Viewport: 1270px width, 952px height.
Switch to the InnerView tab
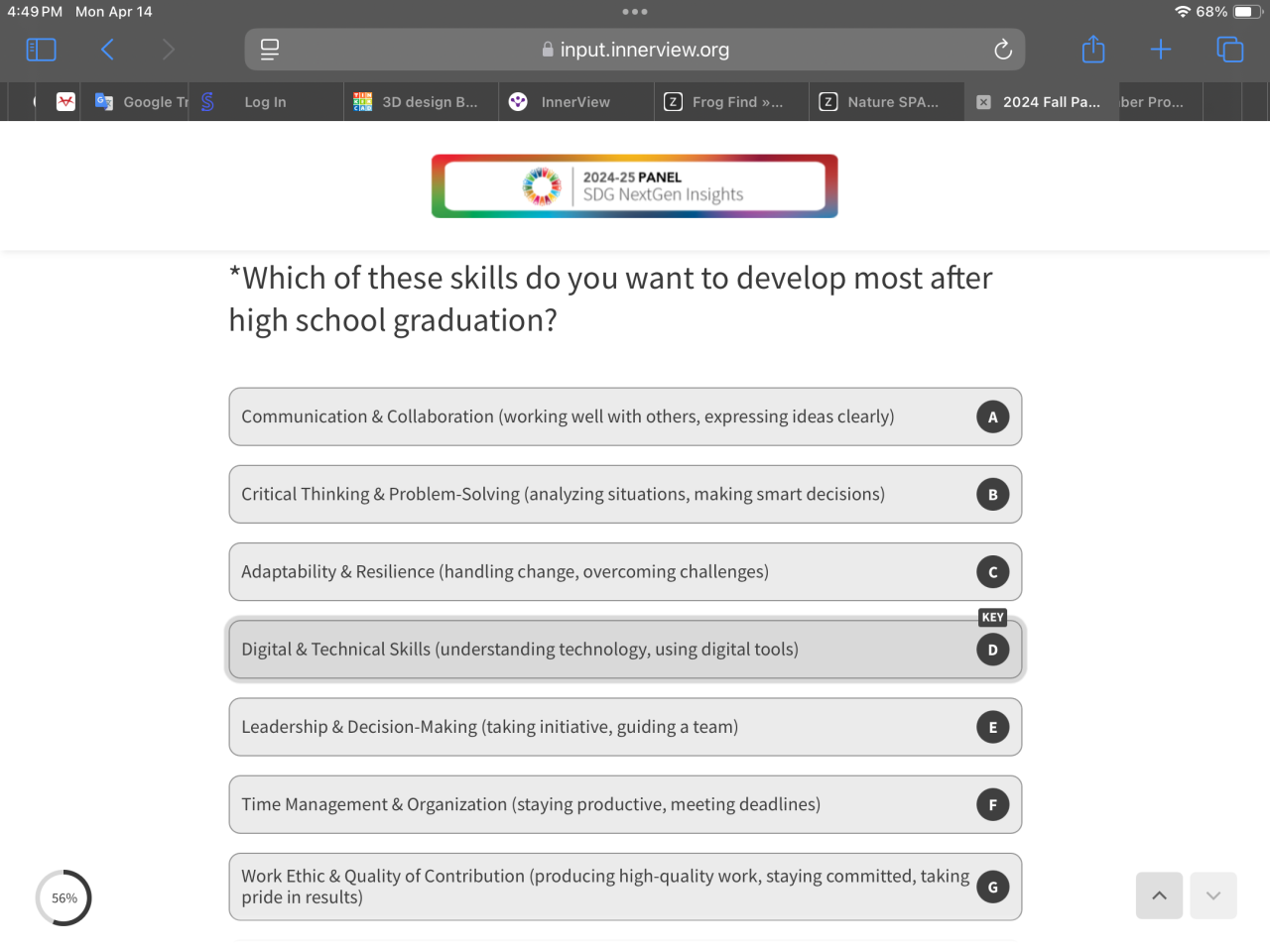point(574,102)
